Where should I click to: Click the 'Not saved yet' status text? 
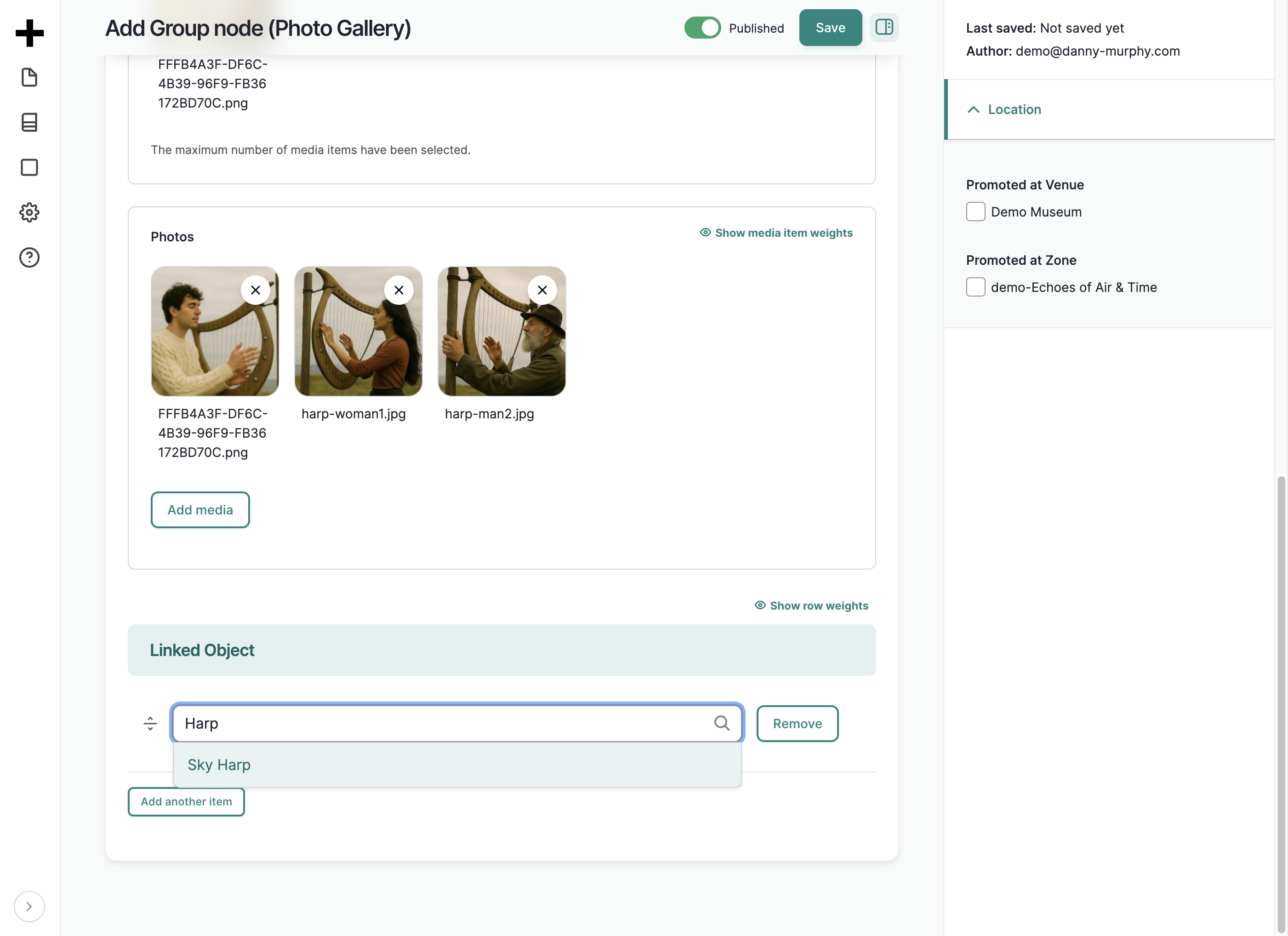tap(1082, 28)
